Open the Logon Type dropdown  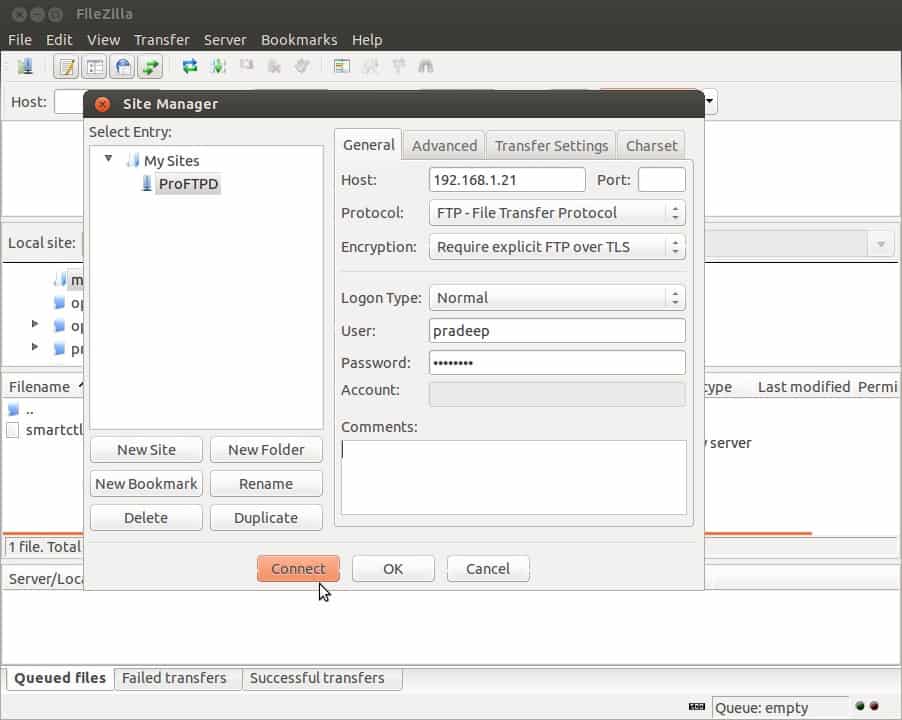click(557, 298)
